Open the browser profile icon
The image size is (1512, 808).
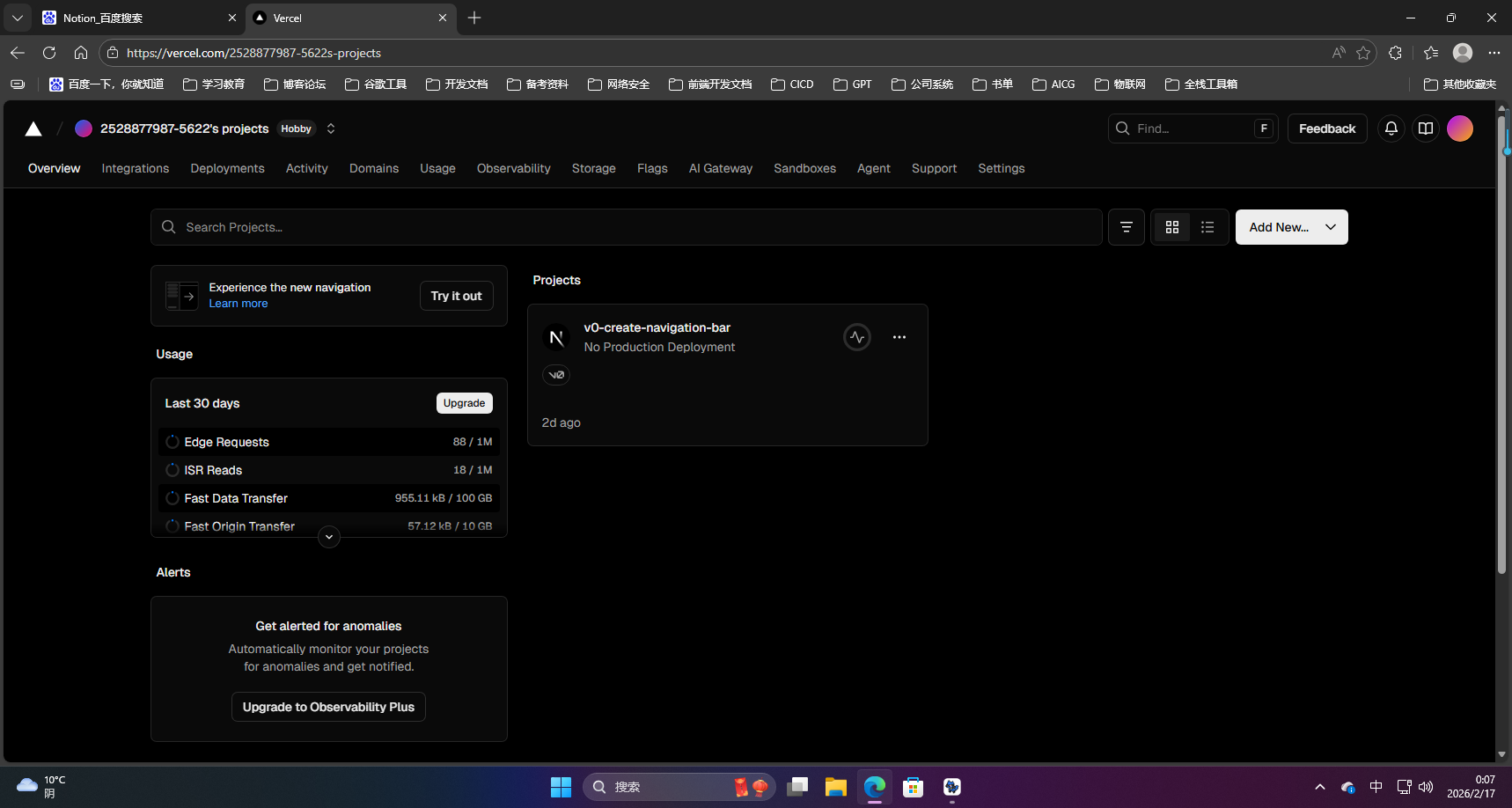(1463, 53)
